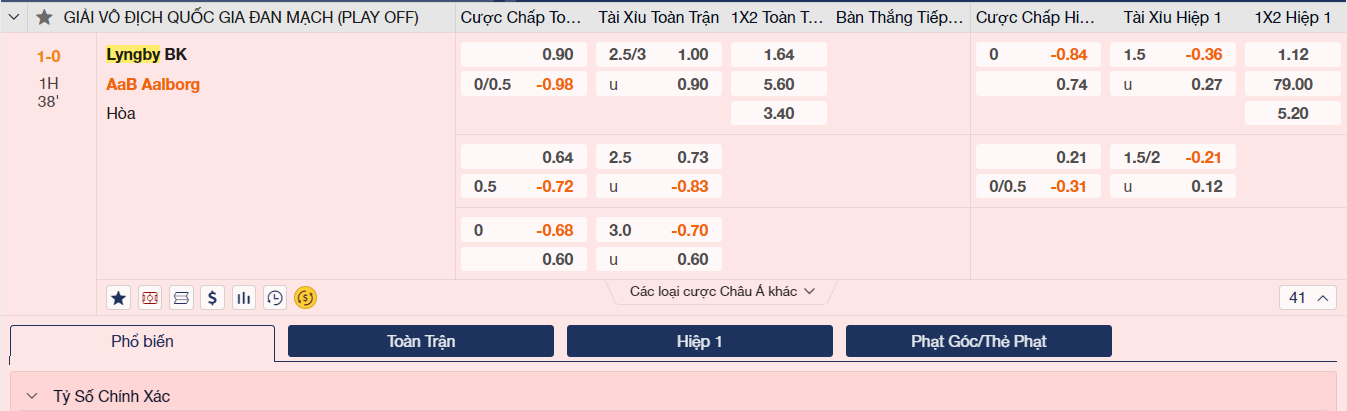Open the live pitch view icon
The image size is (1347, 411).
point(150,297)
